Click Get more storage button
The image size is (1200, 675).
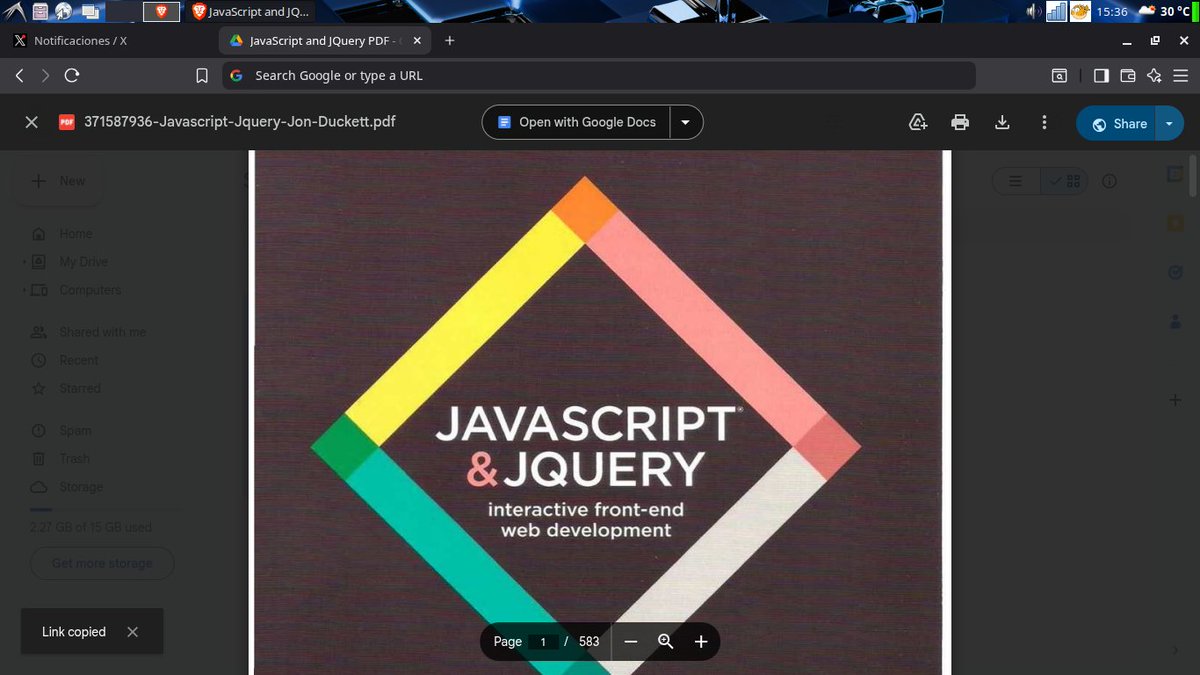click(x=102, y=563)
